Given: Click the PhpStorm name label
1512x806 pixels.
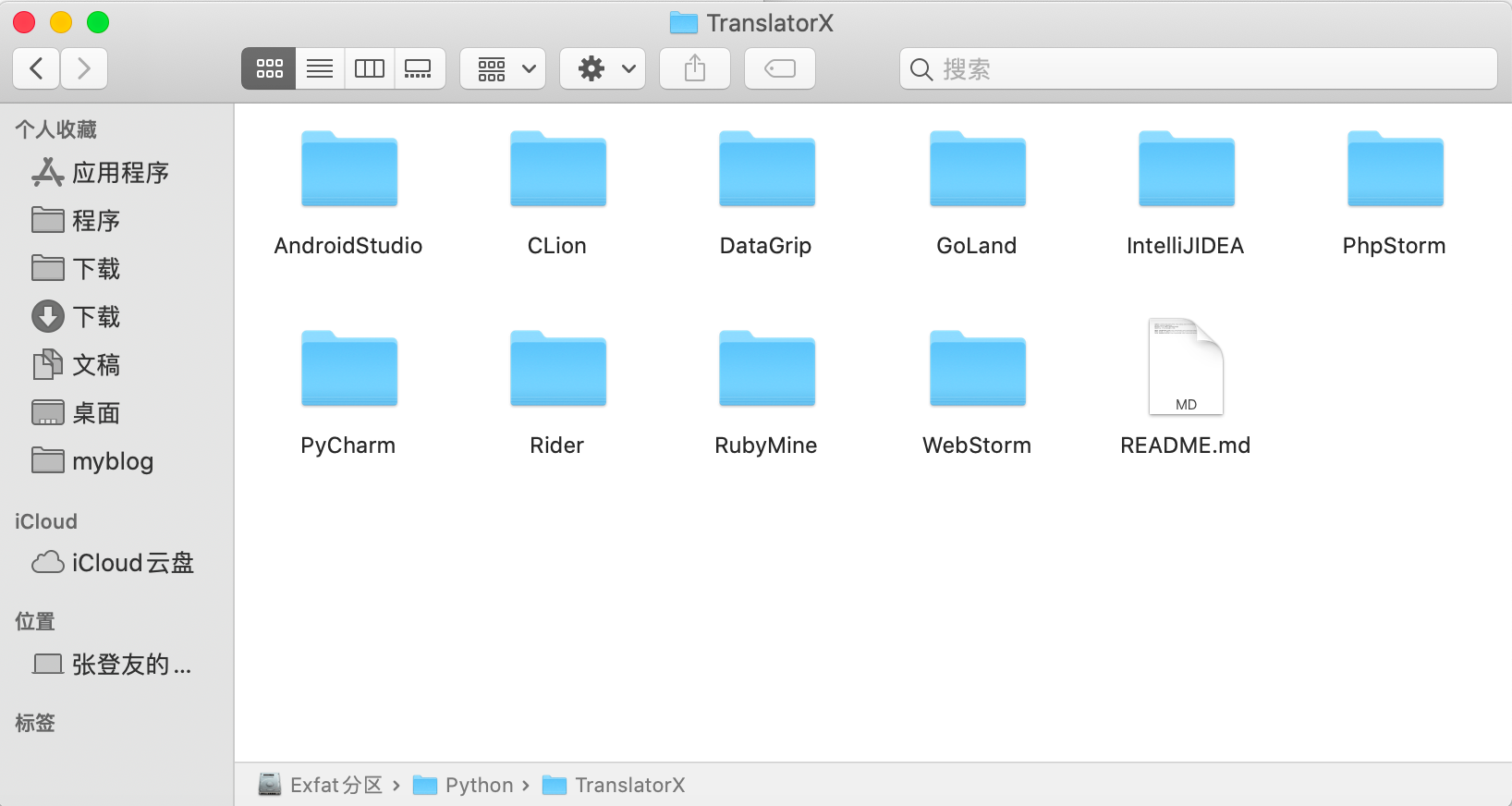Looking at the screenshot, I should tap(1395, 246).
